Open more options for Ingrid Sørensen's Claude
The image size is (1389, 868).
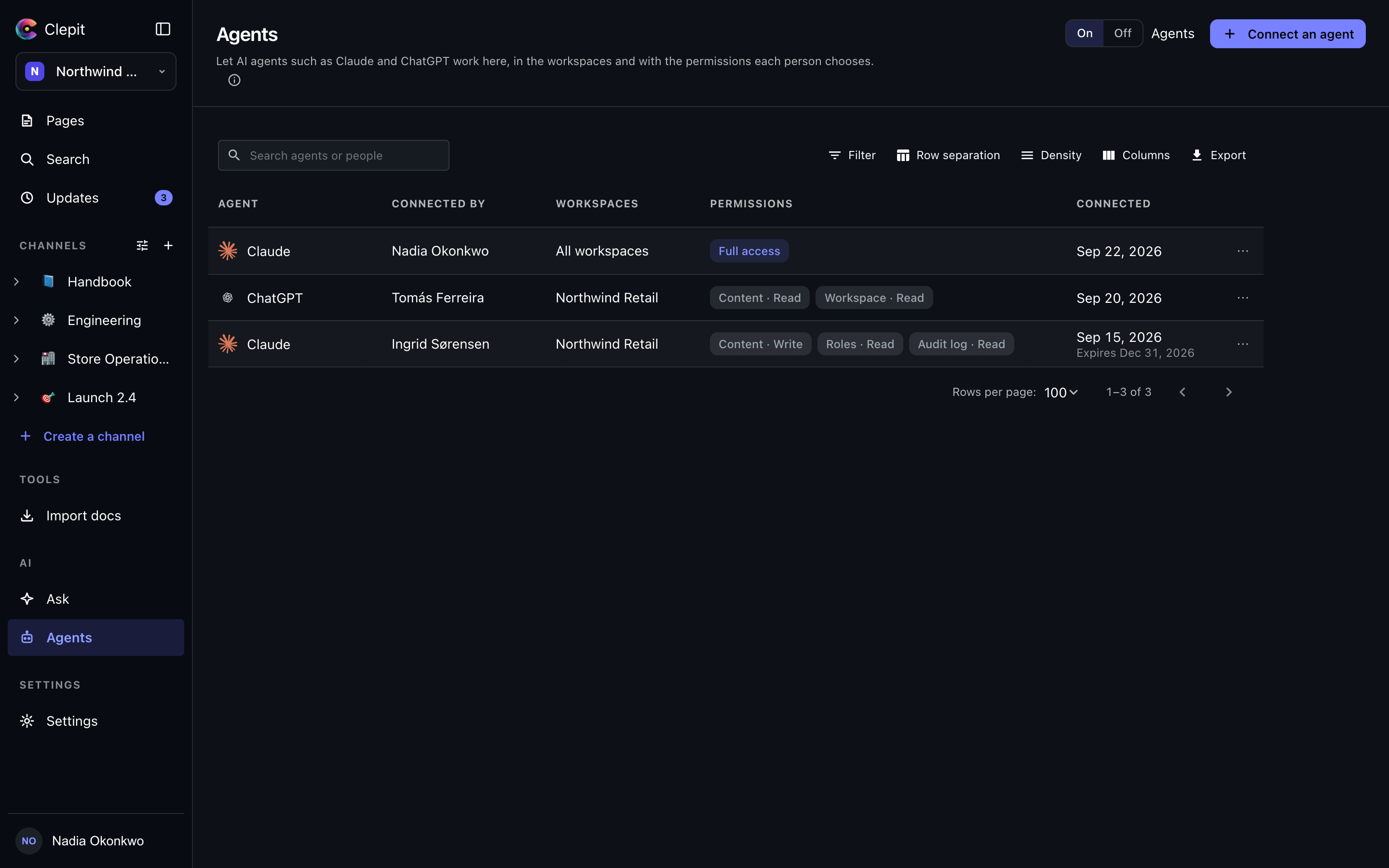tap(1243, 344)
